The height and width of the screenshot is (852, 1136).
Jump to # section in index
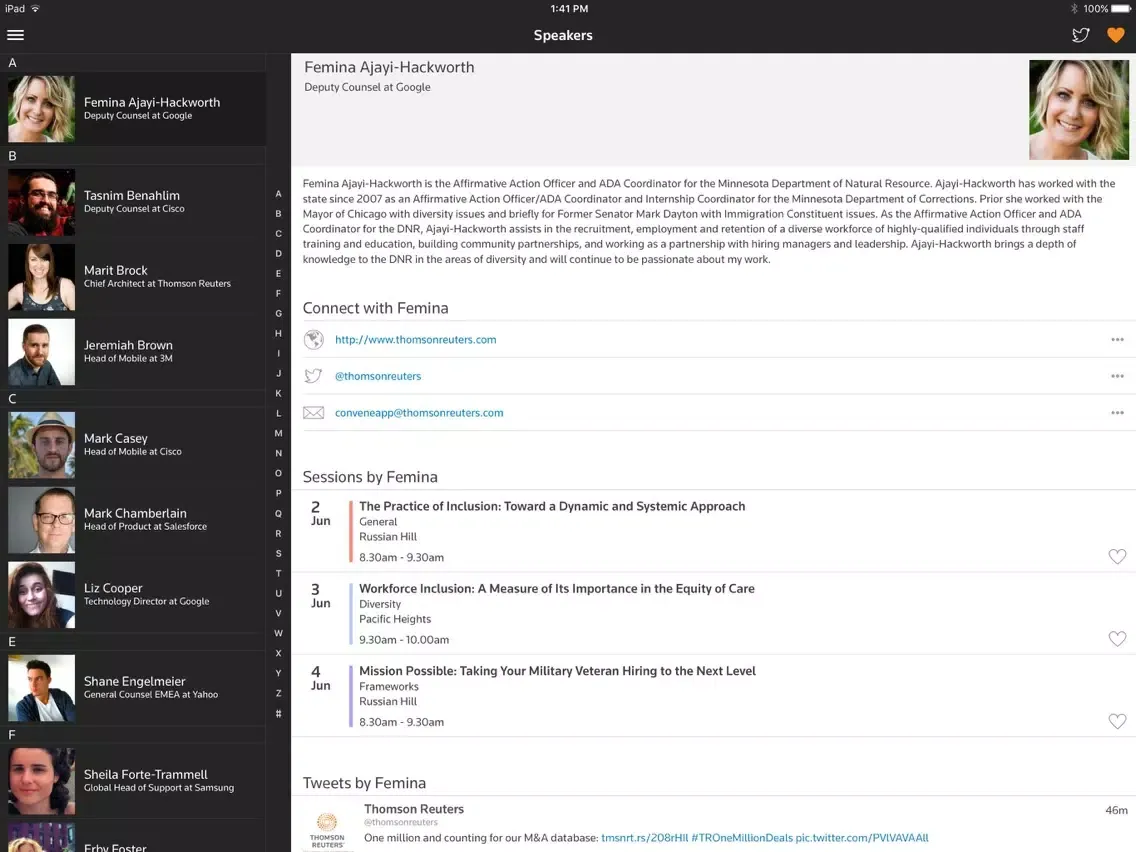pos(278,714)
